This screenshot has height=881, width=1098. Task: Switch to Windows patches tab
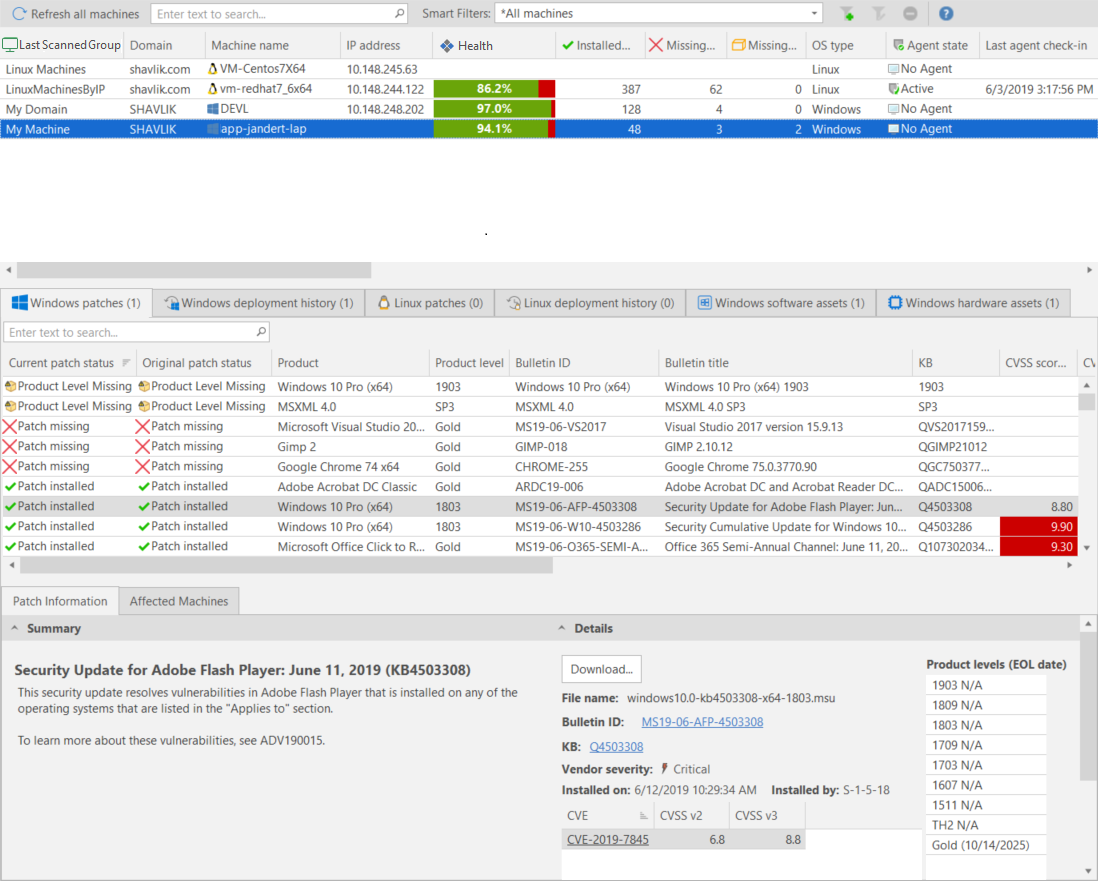click(x=76, y=303)
